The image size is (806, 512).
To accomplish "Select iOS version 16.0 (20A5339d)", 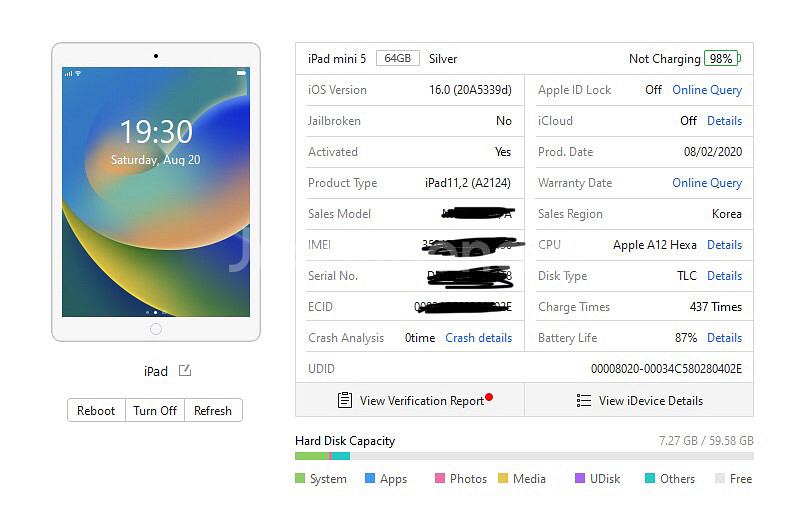I will [470, 90].
